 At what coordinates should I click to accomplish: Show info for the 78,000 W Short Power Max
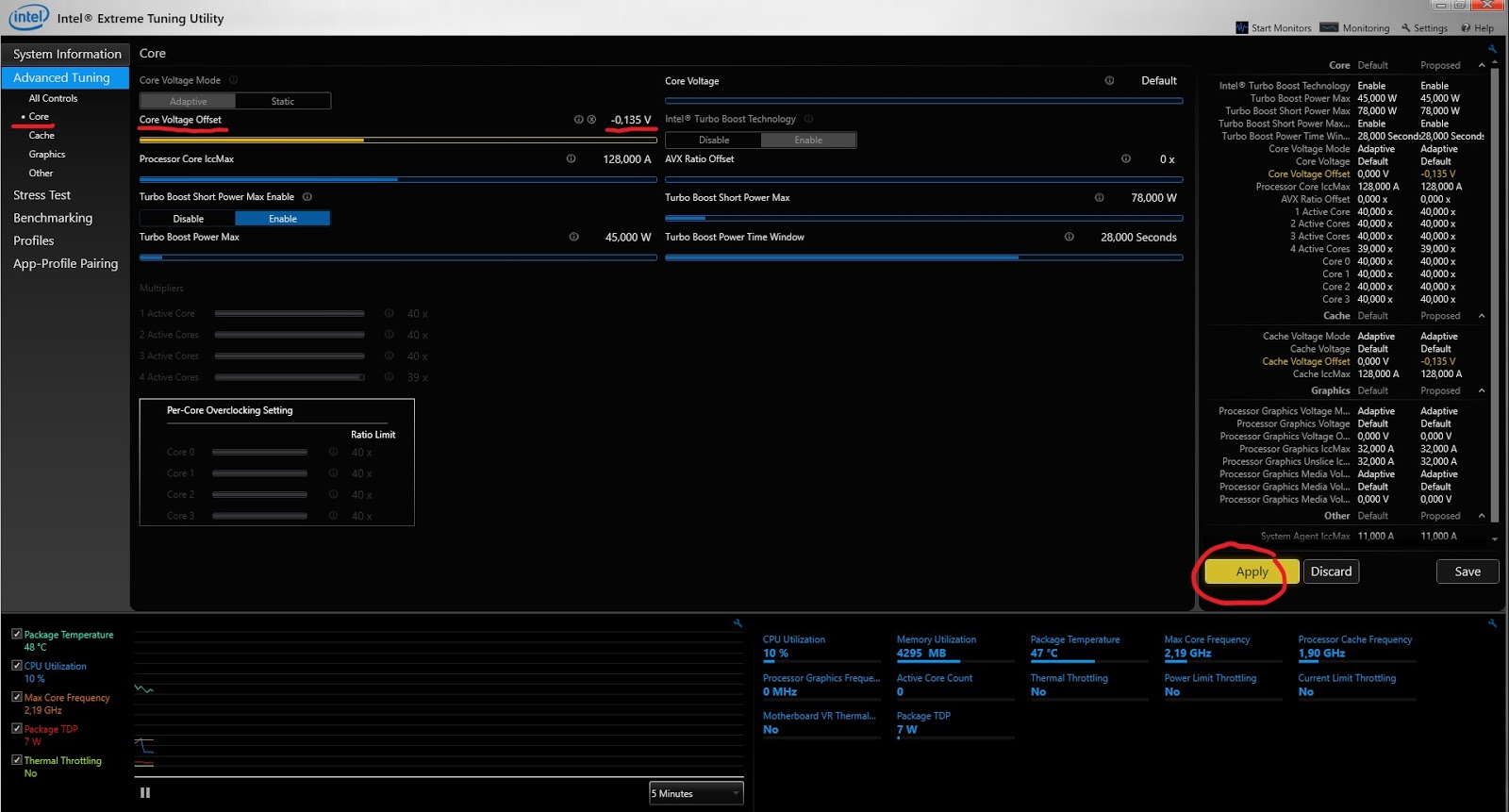pyautogui.click(x=1099, y=198)
